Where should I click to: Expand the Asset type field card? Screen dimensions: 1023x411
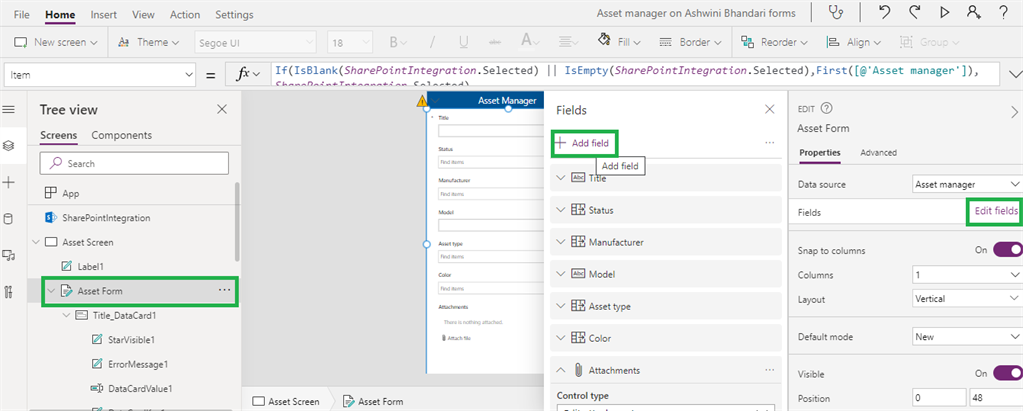coord(561,306)
